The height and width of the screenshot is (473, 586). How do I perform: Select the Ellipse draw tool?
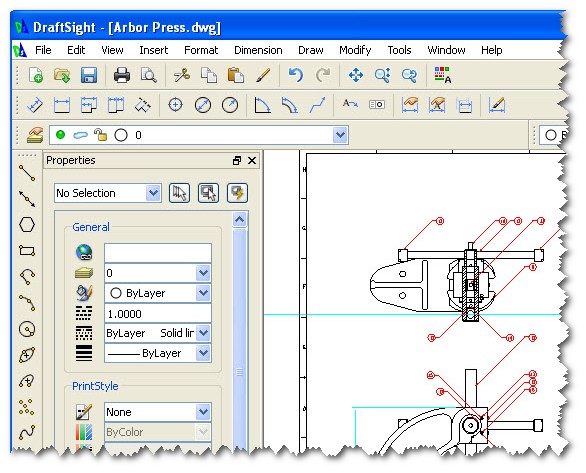(x=27, y=355)
